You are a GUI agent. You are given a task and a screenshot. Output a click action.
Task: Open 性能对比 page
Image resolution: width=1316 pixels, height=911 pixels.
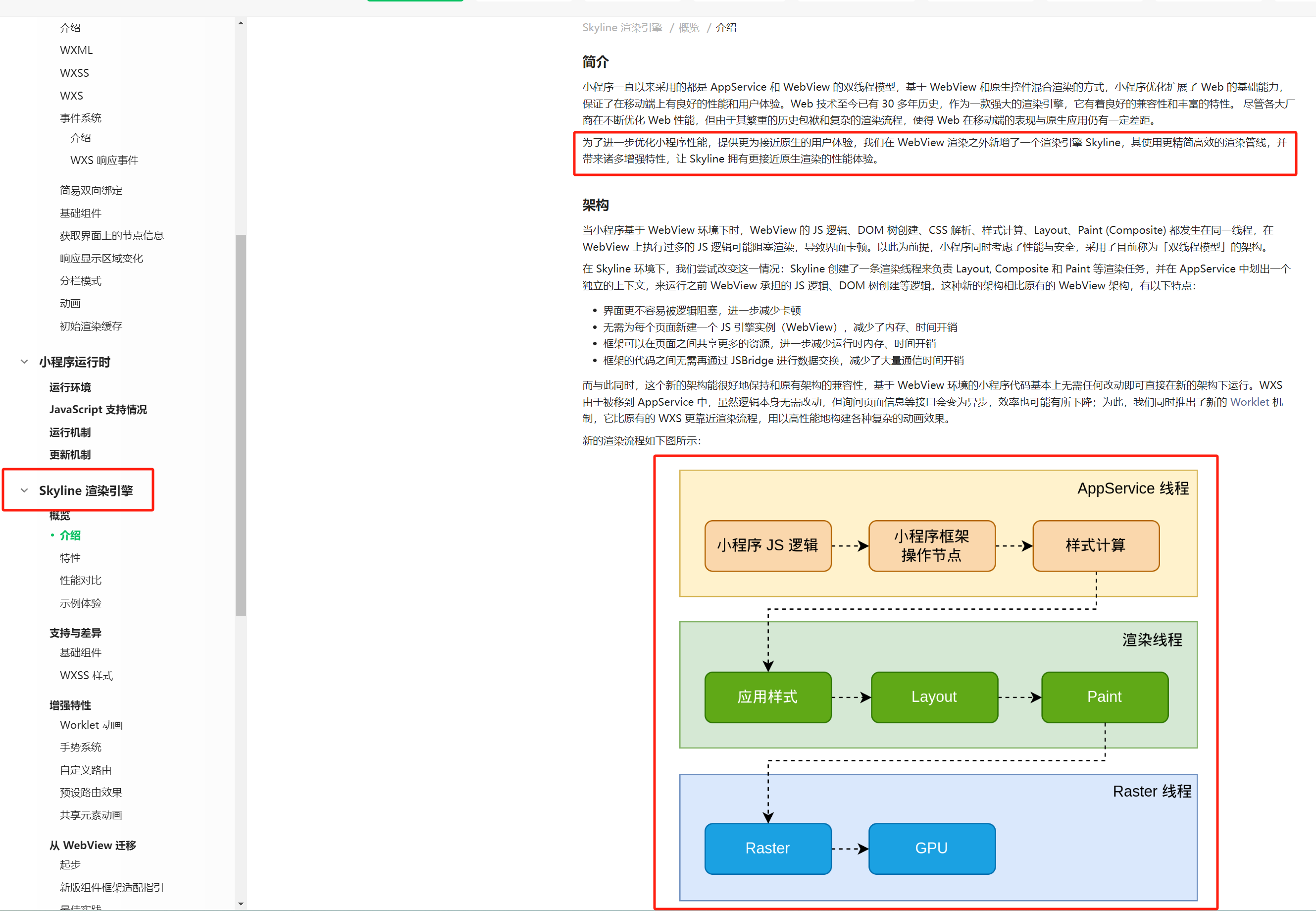pos(80,581)
